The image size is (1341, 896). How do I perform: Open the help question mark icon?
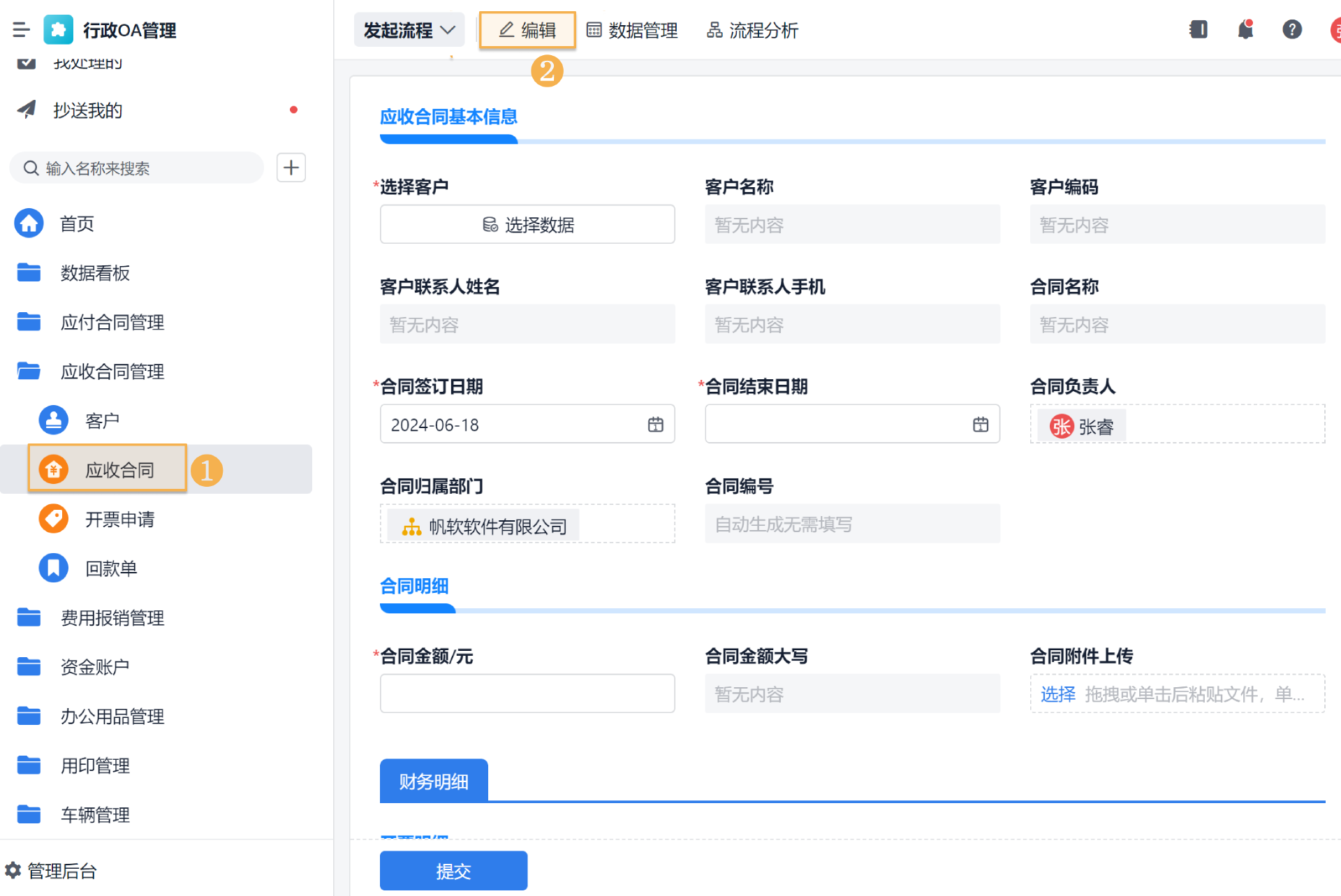coord(1291,29)
